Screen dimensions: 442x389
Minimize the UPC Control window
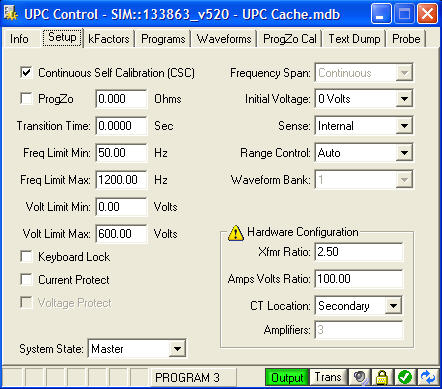click(x=381, y=14)
